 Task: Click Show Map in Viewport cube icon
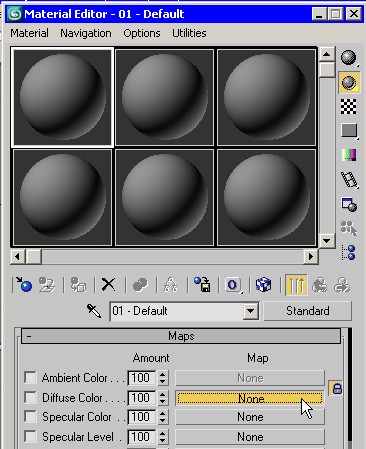coord(263,285)
